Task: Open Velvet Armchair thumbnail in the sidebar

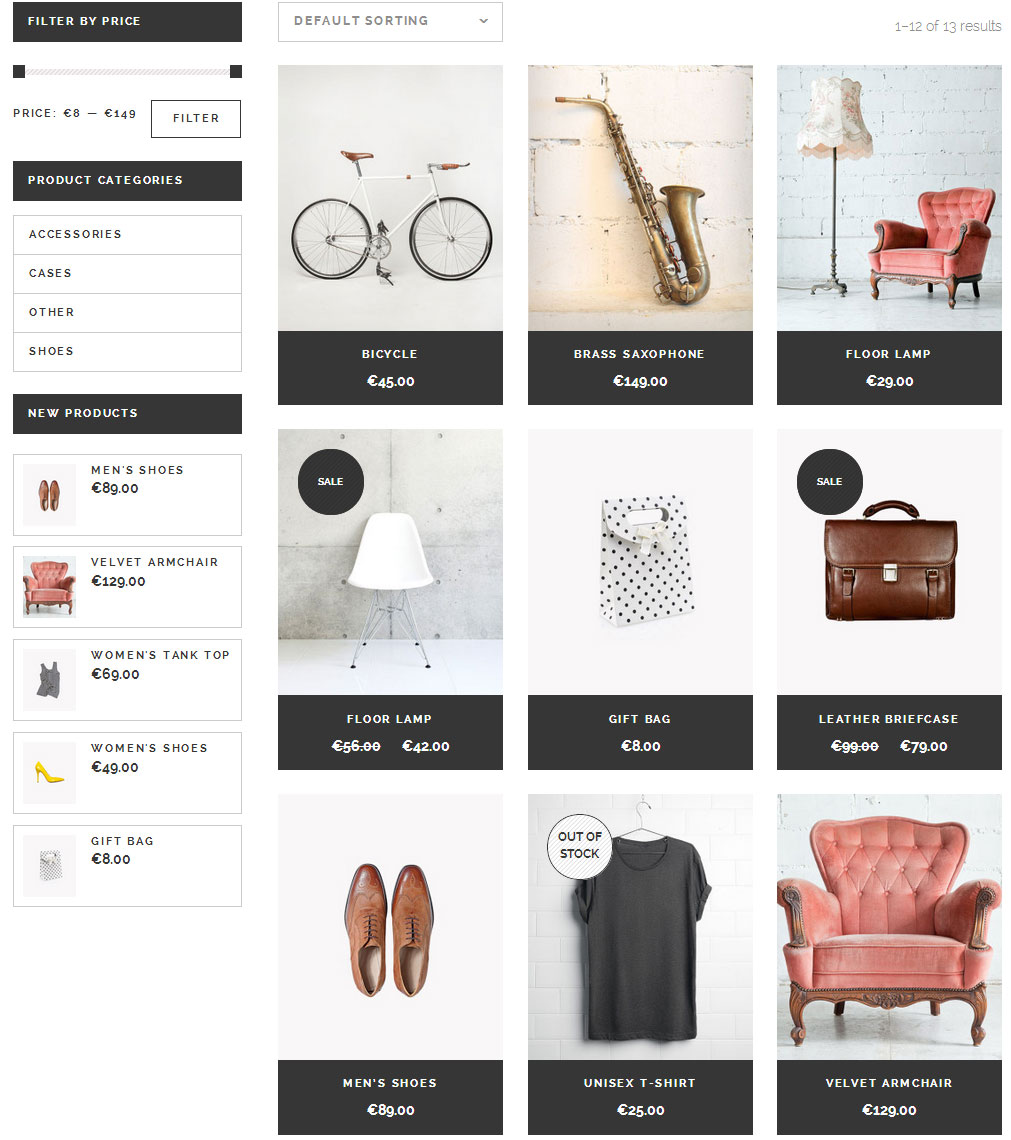Action: [x=49, y=587]
